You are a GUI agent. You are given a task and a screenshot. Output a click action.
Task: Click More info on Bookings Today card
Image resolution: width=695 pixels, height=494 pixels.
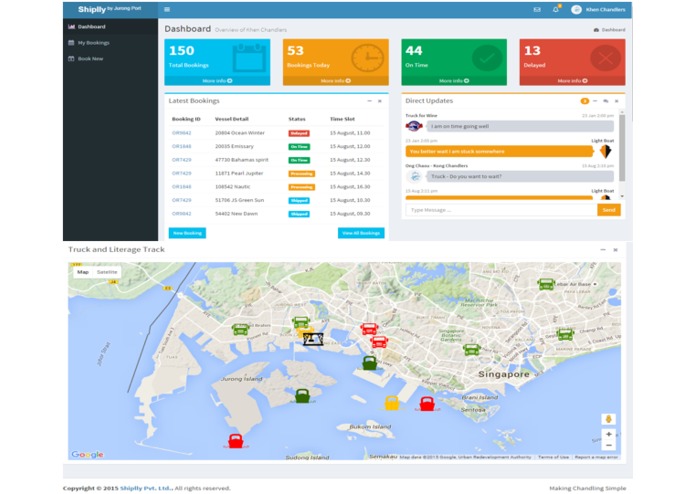tap(336, 81)
